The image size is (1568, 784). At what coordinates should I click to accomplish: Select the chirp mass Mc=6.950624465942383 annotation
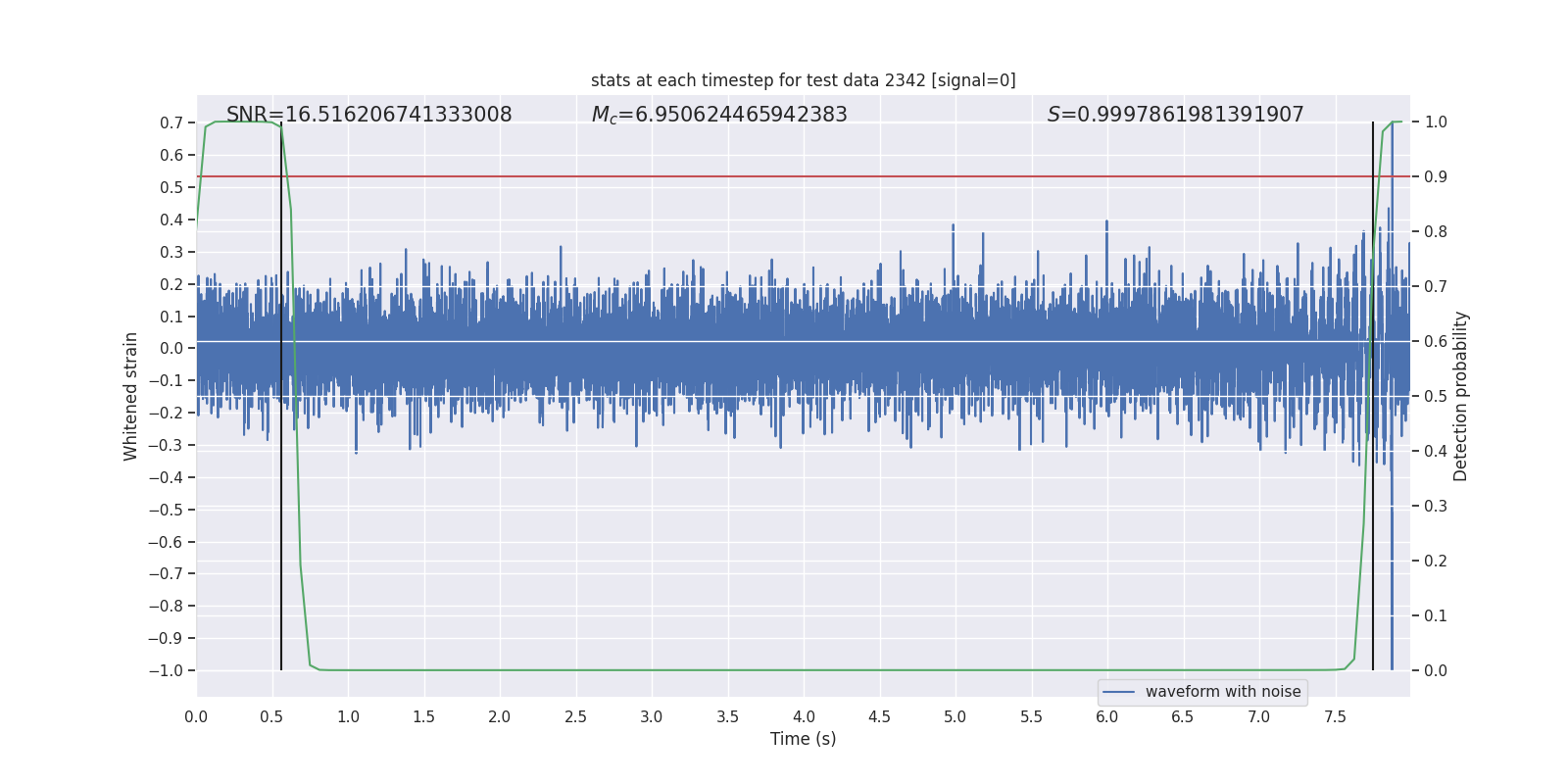pos(719,115)
